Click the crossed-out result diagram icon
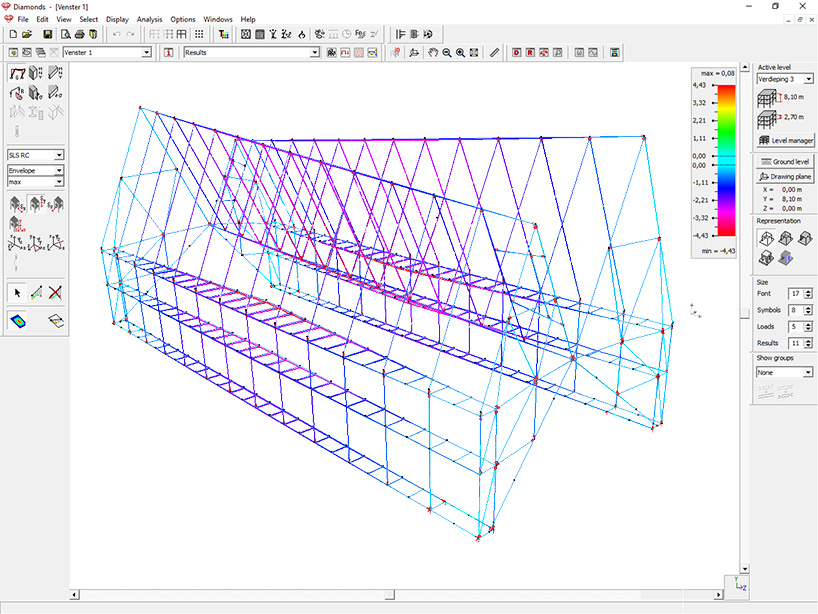Viewport: 818px width, 614px height. [55, 293]
